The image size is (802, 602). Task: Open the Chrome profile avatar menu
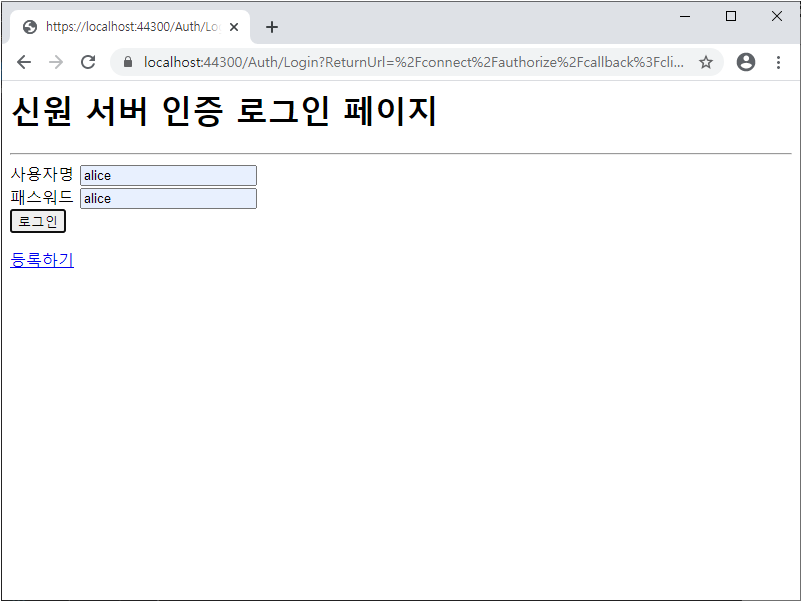(x=746, y=62)
